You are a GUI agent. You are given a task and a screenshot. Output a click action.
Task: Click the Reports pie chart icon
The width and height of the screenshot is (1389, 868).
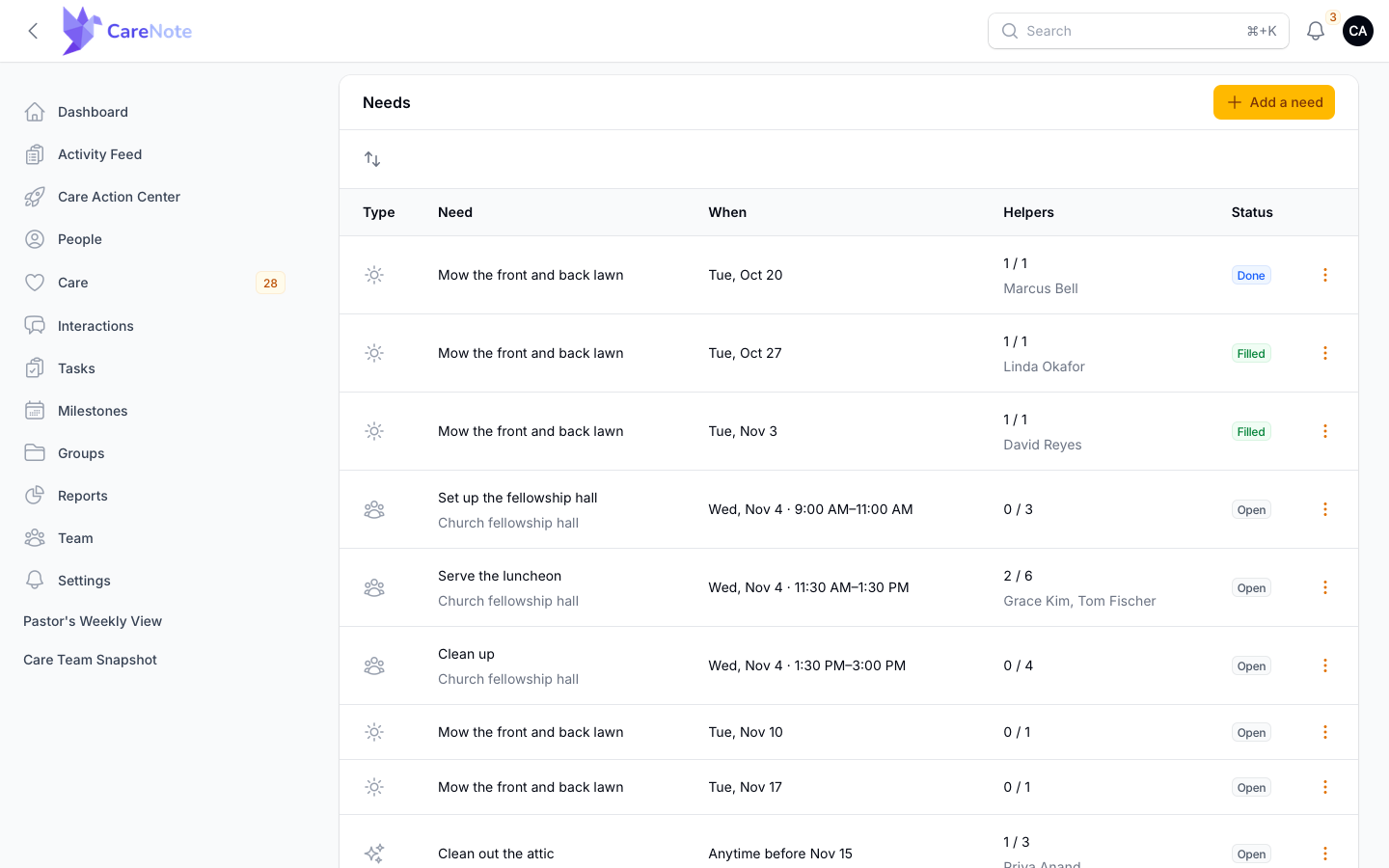[x=35, y=496]
